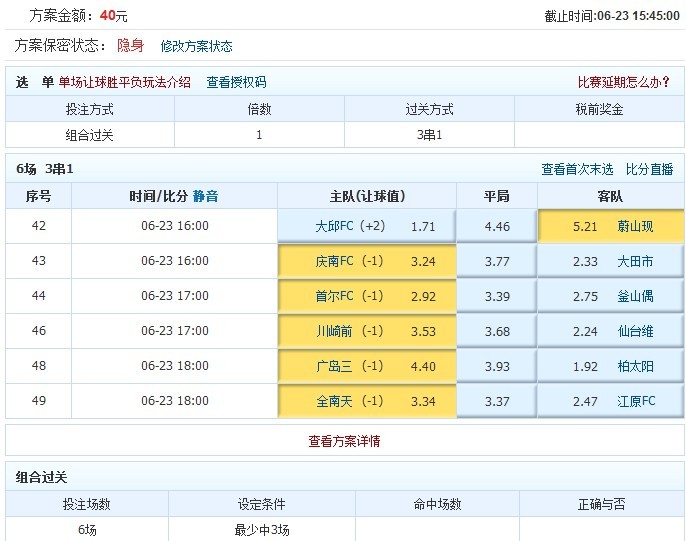
Task: Toggle 静音 mute in the table header
Action: coord(206,196)
